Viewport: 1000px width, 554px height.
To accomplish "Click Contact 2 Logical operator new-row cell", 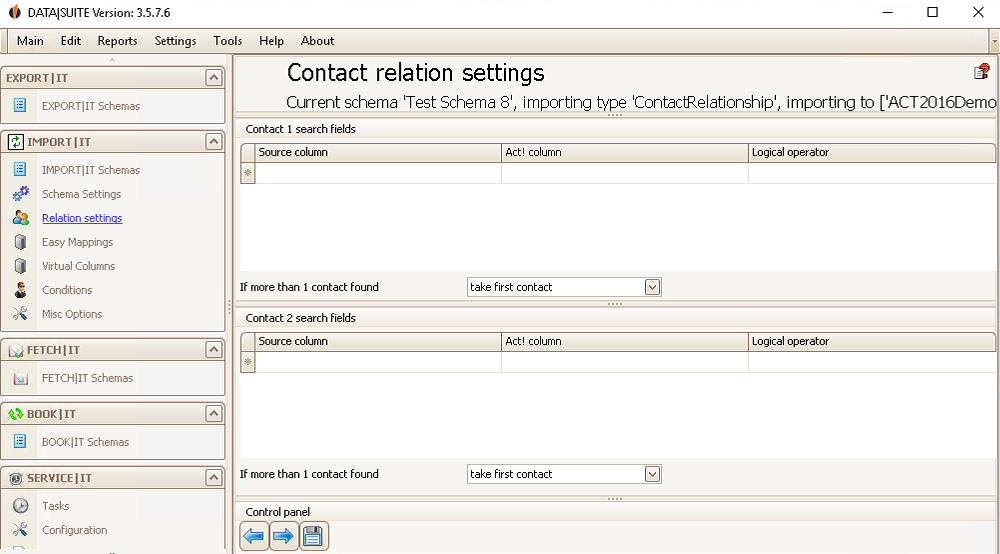I will [871, 362].
